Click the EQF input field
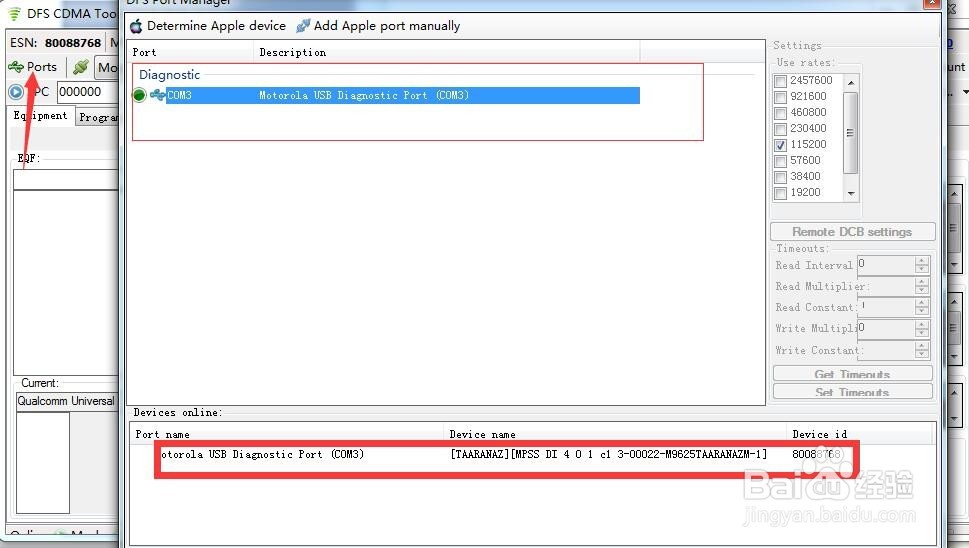This screenshot has width=969, height=548. (x=66, y=179)
